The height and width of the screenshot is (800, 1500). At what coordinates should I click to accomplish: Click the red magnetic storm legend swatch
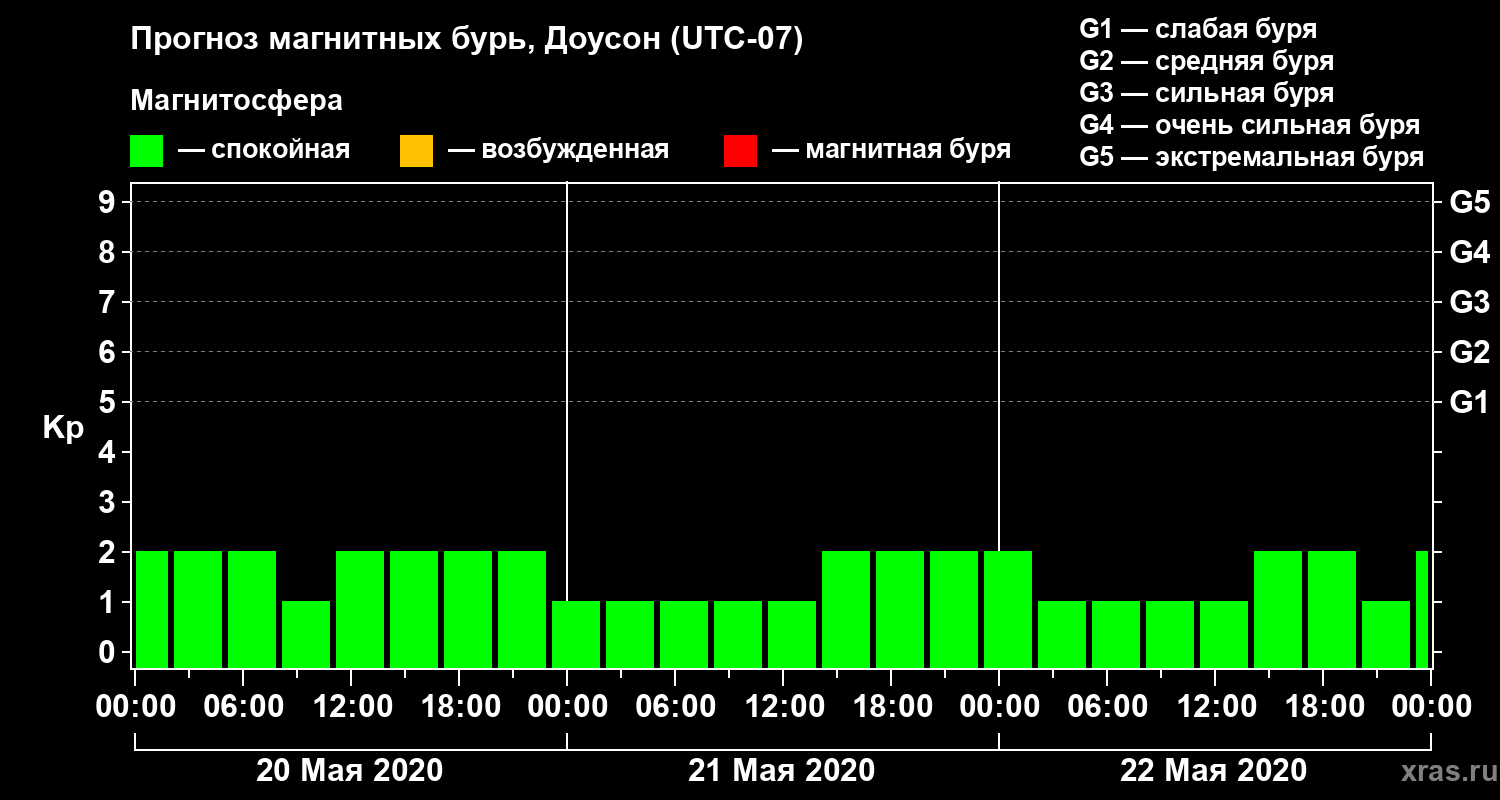[740, 151]
